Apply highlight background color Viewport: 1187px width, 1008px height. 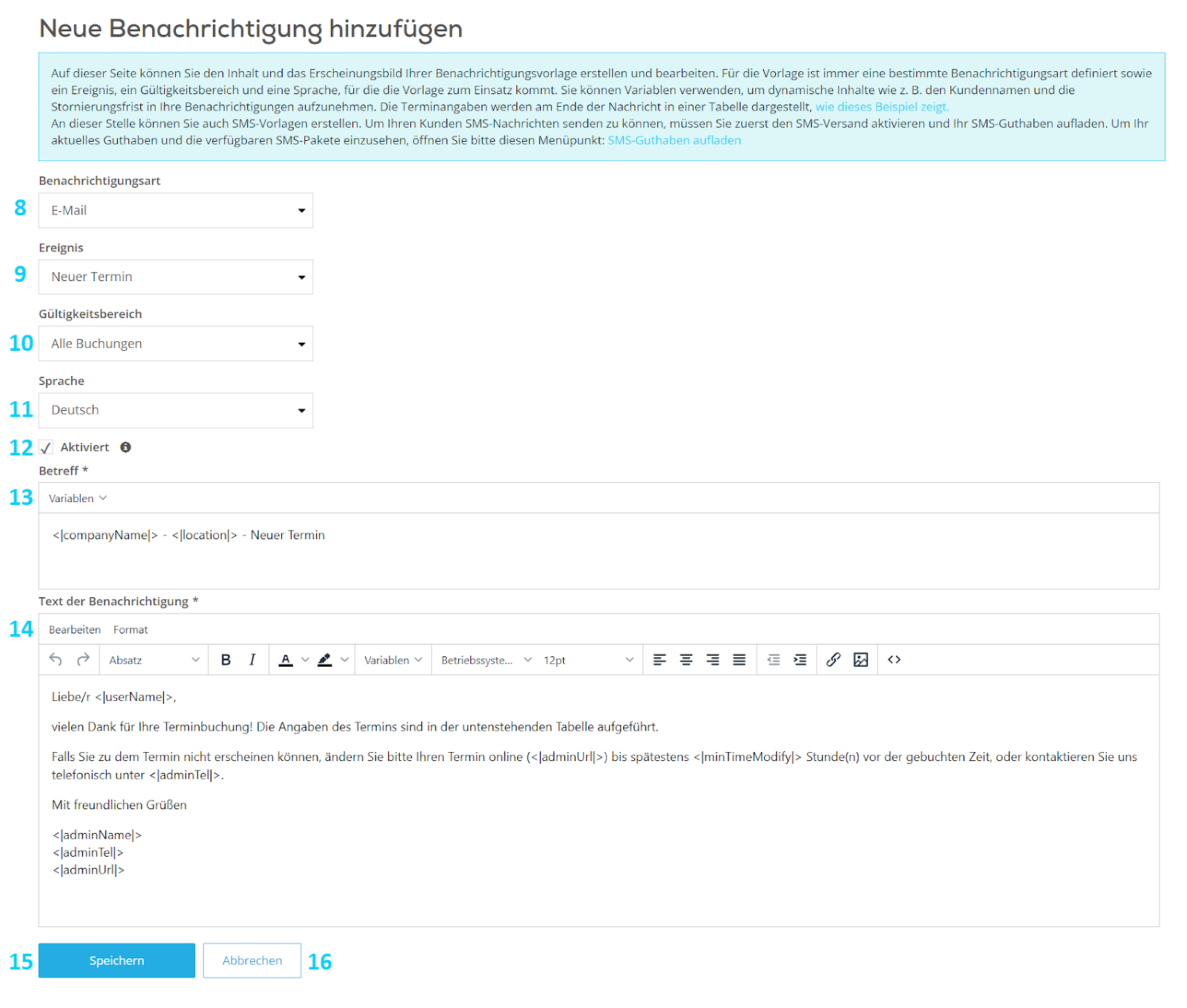(x=325, y=659)
